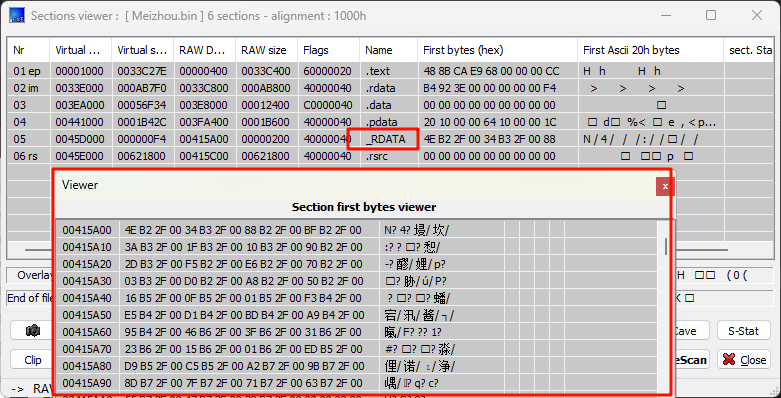
Task: Close the Viewer popup with red X
Action: point(664,187)
